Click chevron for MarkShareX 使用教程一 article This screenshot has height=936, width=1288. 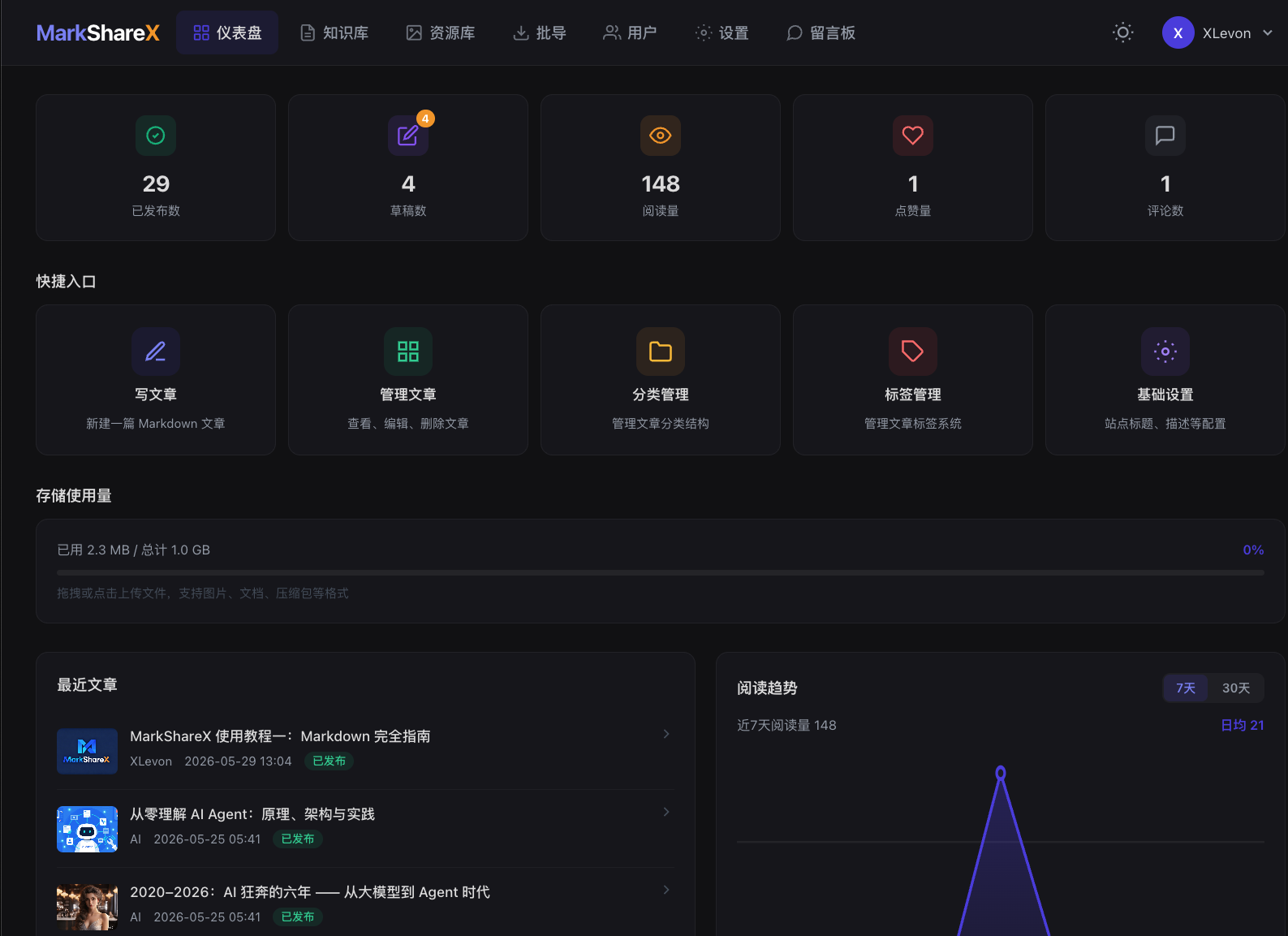(666, 734)
